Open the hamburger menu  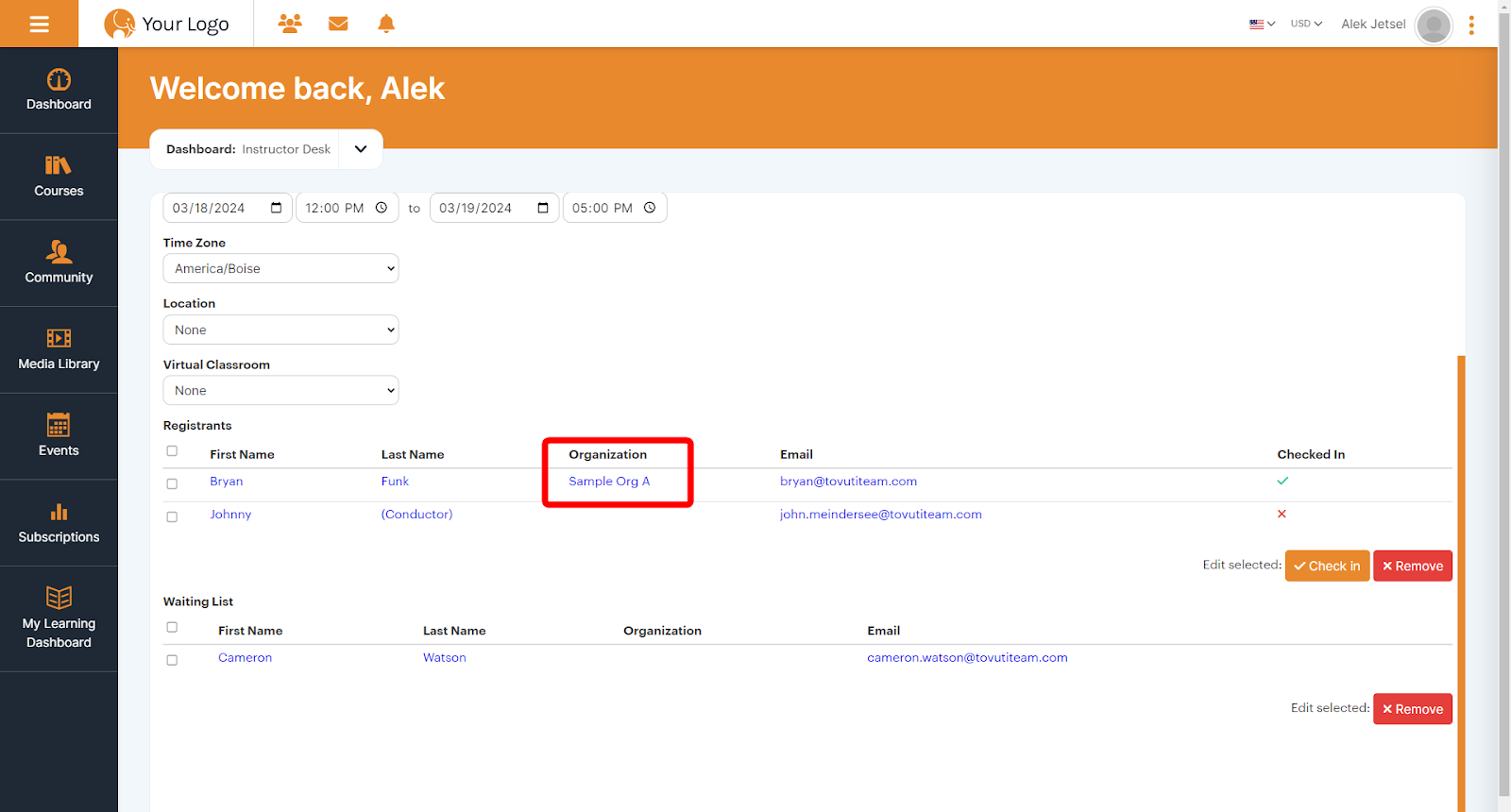39,24
